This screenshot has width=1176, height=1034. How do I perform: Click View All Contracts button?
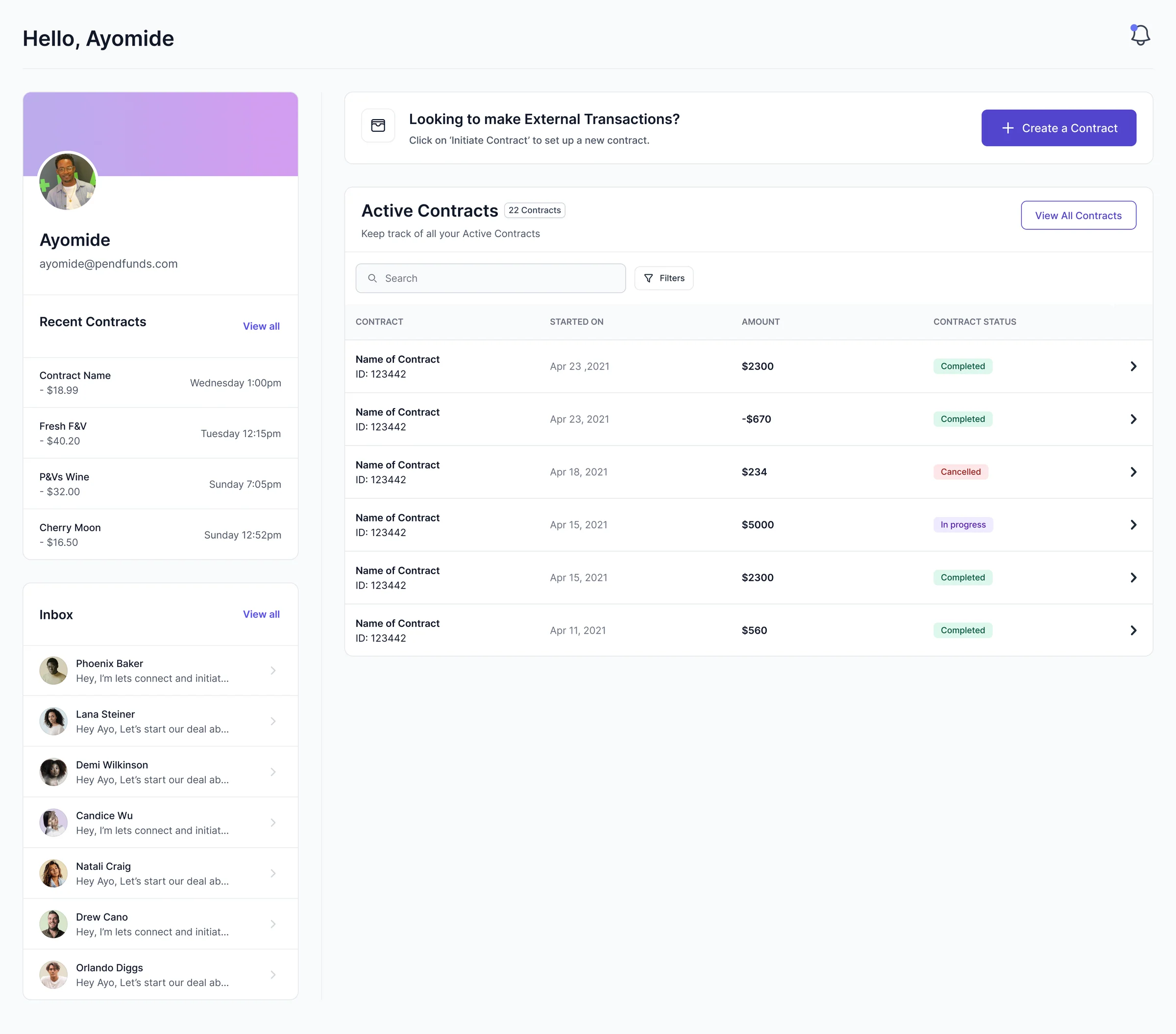[1078, 215]
